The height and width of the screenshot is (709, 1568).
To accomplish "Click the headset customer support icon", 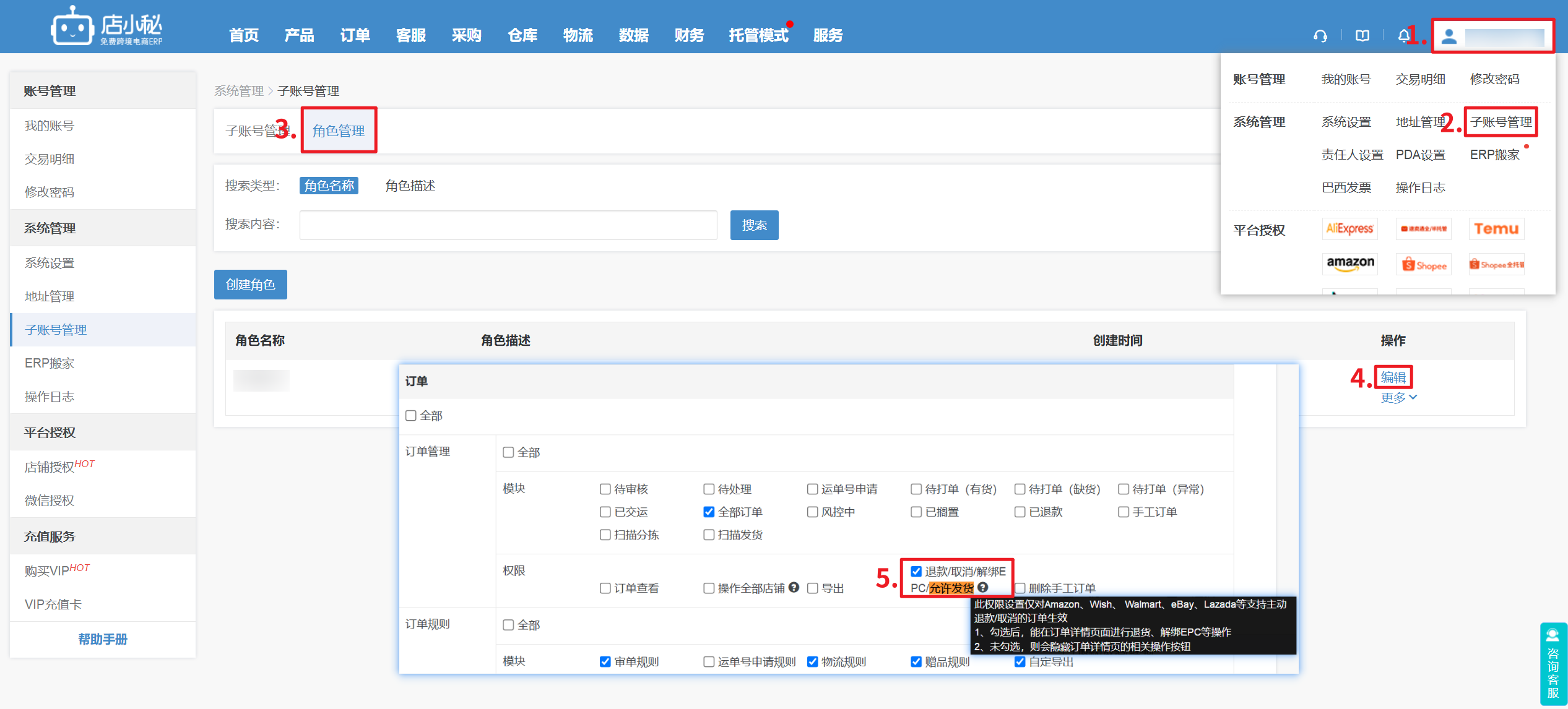I will pos(1320,36).
